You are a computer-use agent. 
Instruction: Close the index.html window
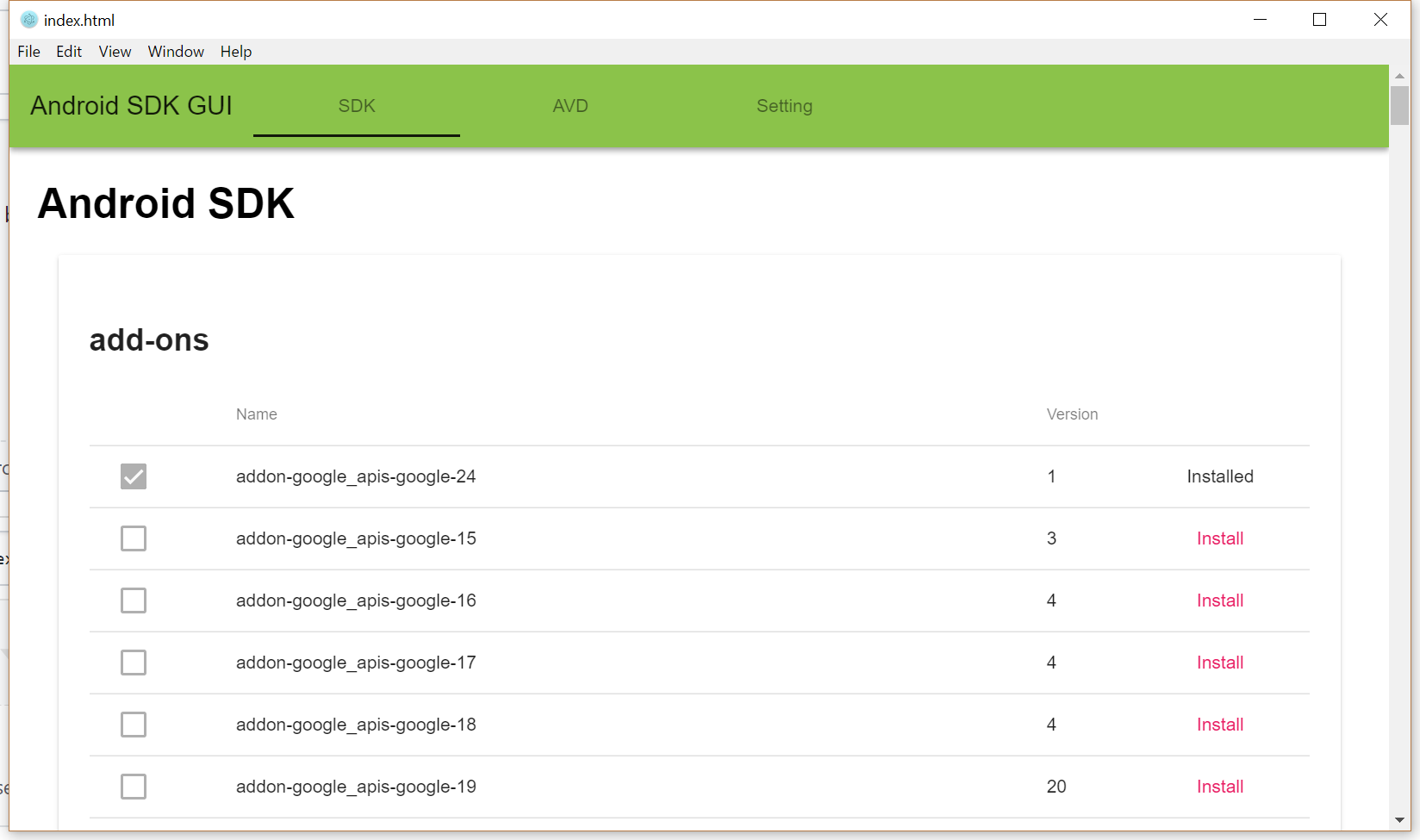tap(1380, 19)
